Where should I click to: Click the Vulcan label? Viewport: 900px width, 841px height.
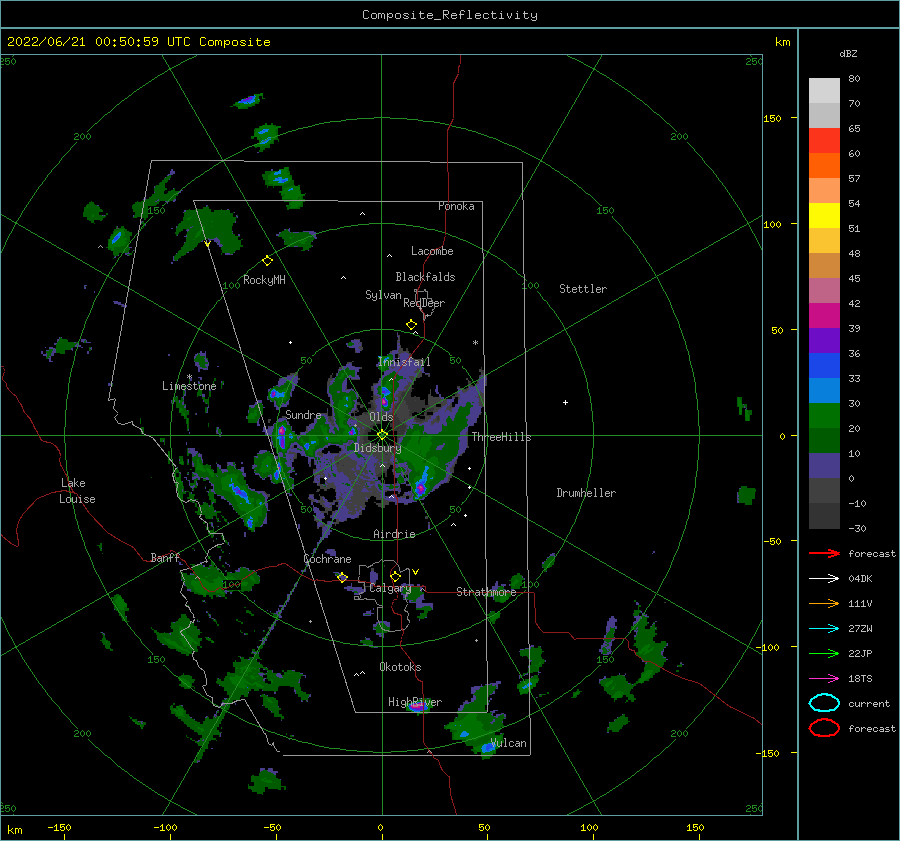click(509, 743)
